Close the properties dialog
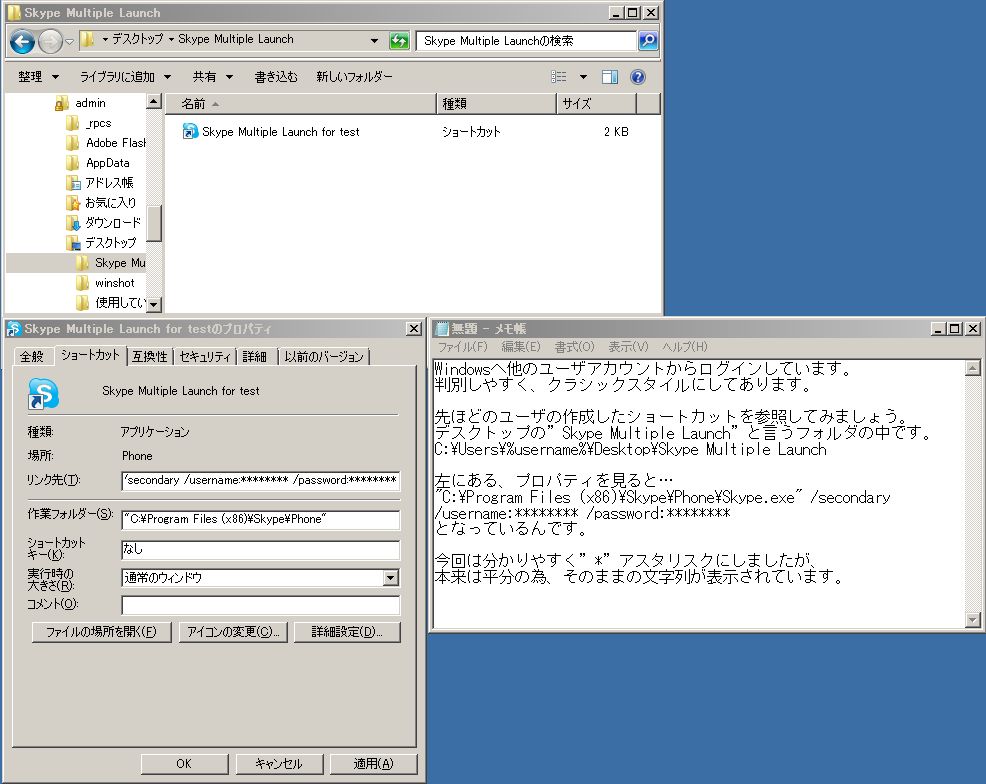 point(414,329)
